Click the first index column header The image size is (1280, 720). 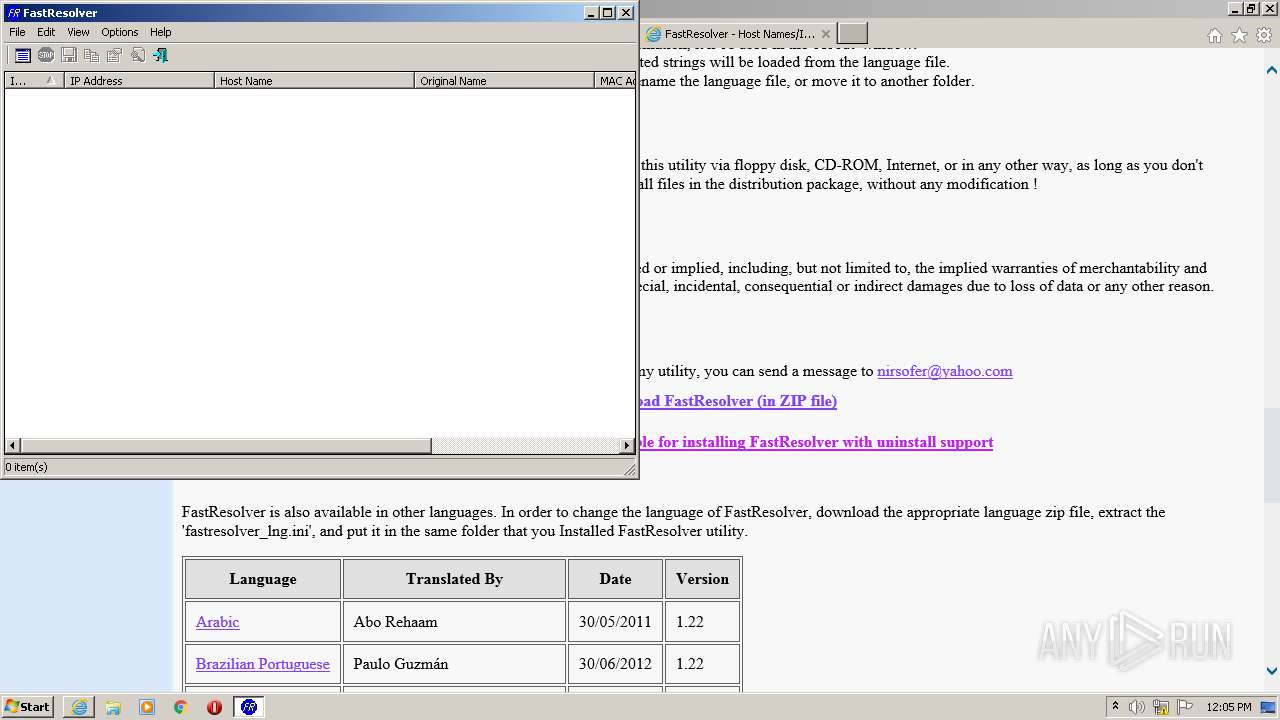click(x=34, y=81)
